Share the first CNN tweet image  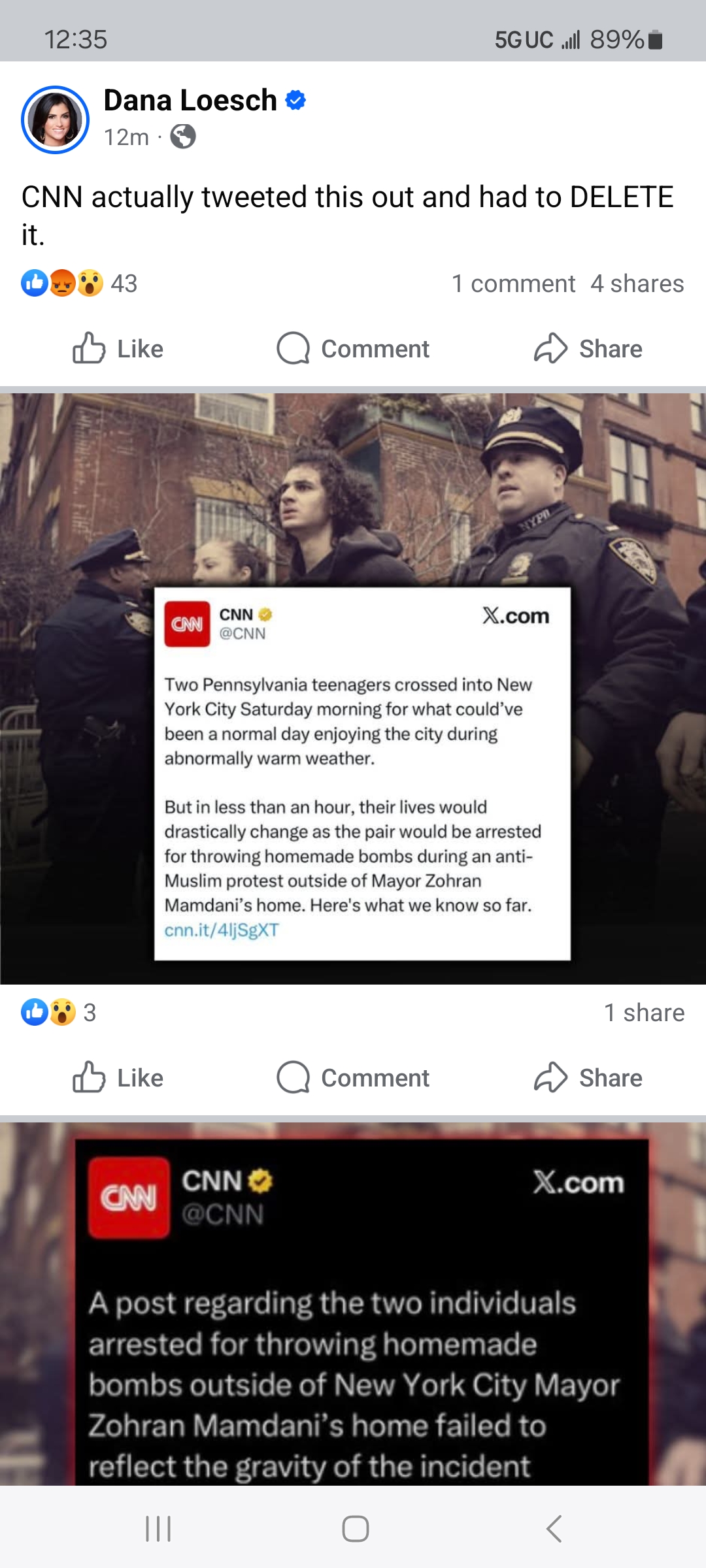click(588, 1077)
